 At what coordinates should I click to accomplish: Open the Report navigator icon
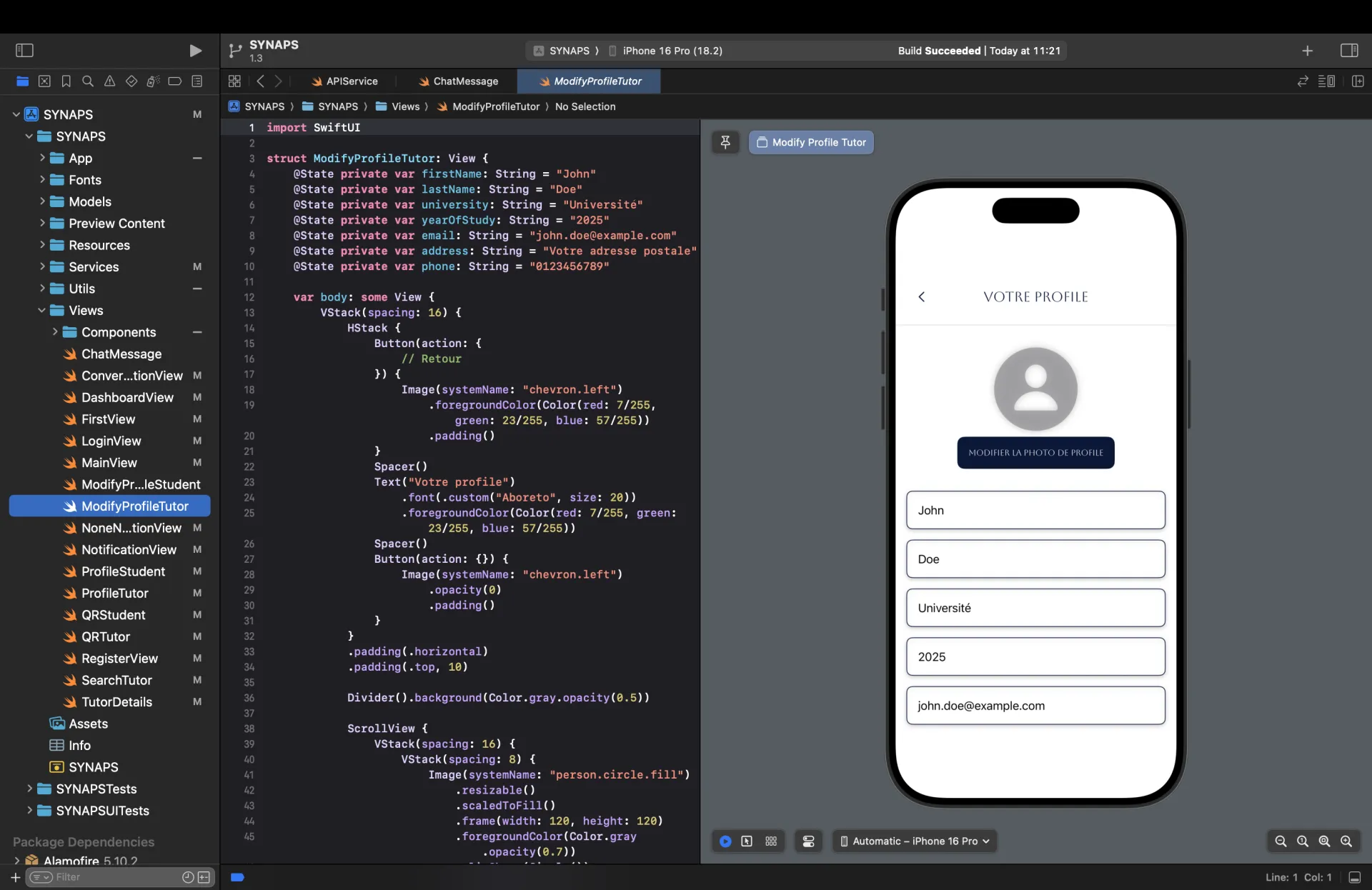point(197,81)
